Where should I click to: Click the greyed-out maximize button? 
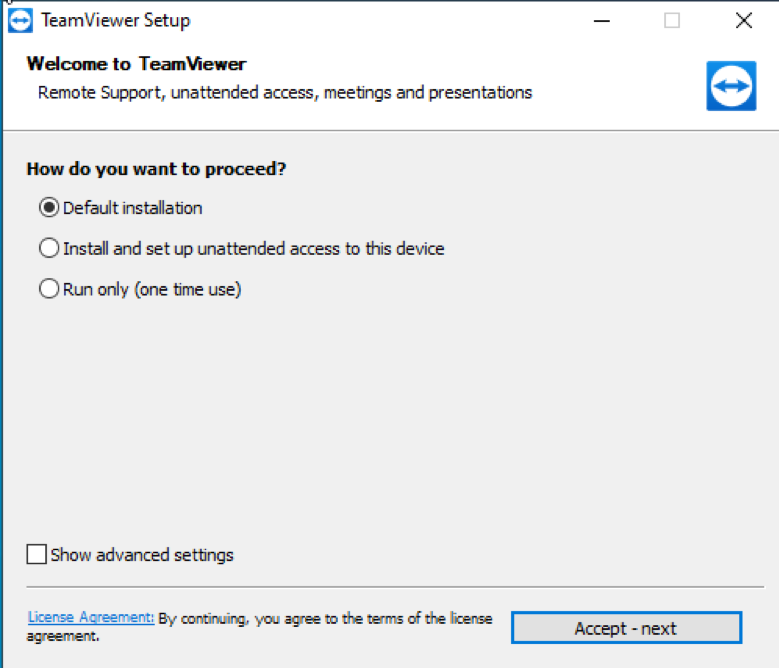point(672,21)
